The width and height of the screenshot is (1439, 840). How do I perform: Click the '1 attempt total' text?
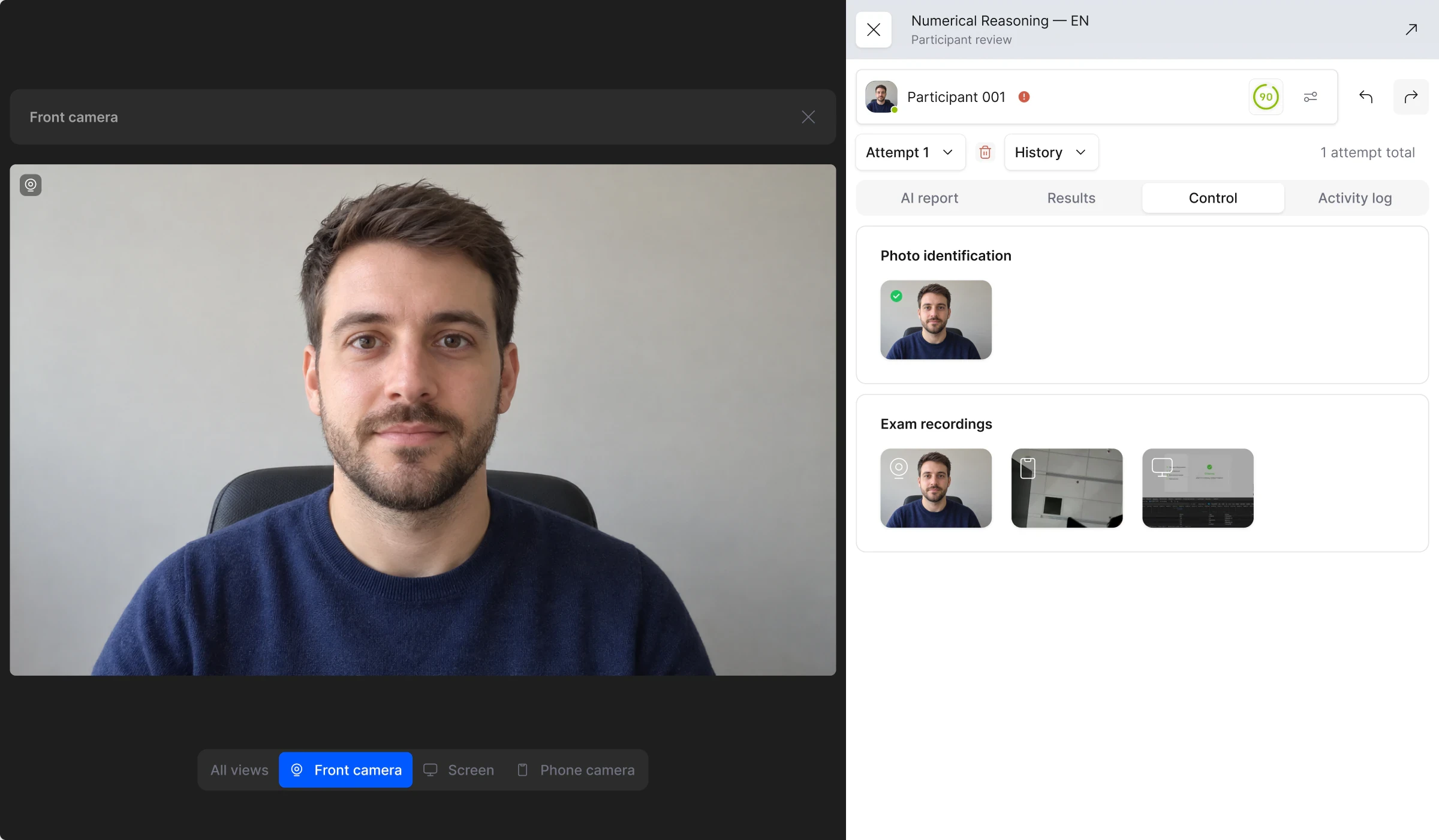click(1368, 152)
